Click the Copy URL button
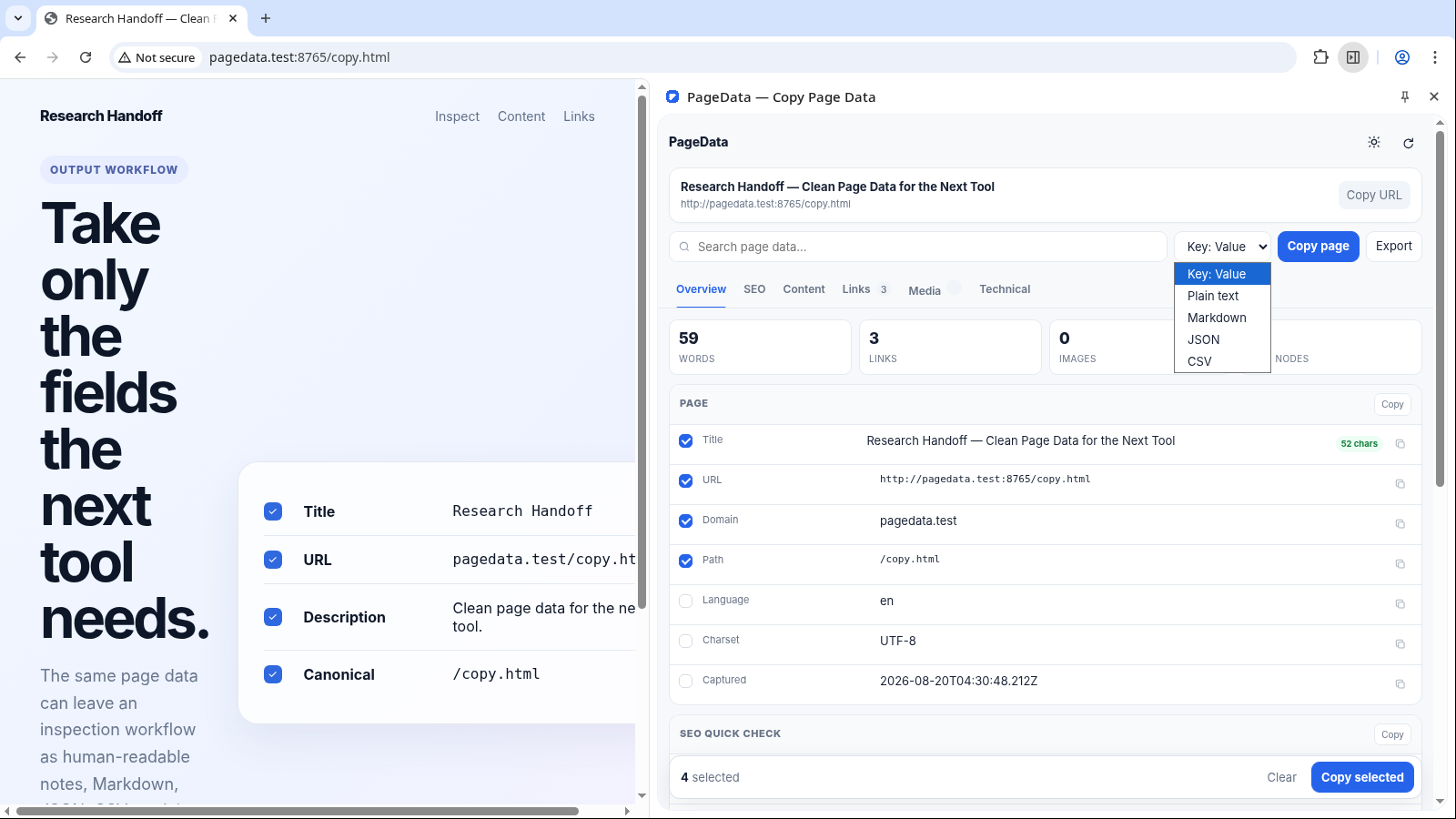The image size is (1456, 819). (1374, 195)
